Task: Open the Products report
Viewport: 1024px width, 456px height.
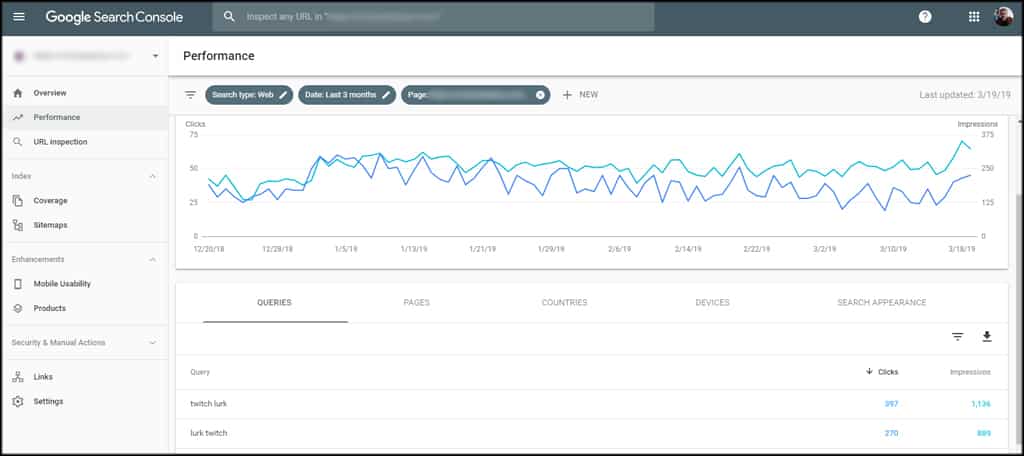Action: pos(50,308)
